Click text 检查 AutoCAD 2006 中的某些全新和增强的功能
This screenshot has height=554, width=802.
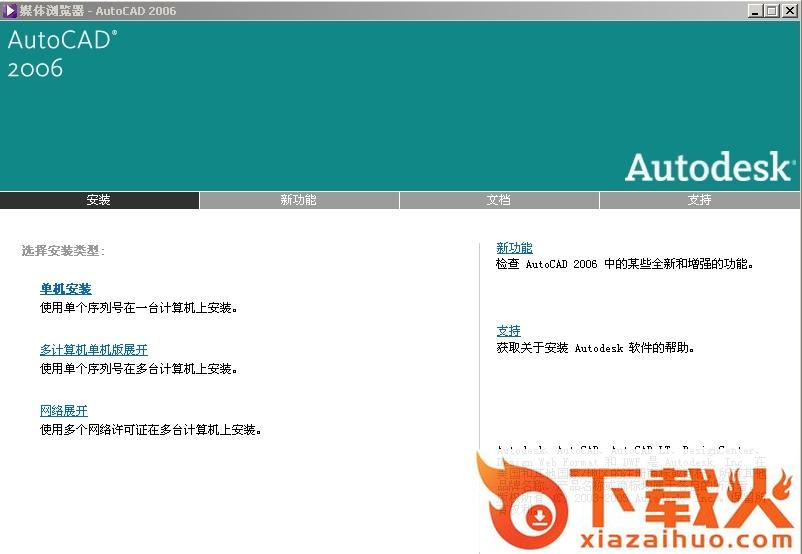coord(624,264)
